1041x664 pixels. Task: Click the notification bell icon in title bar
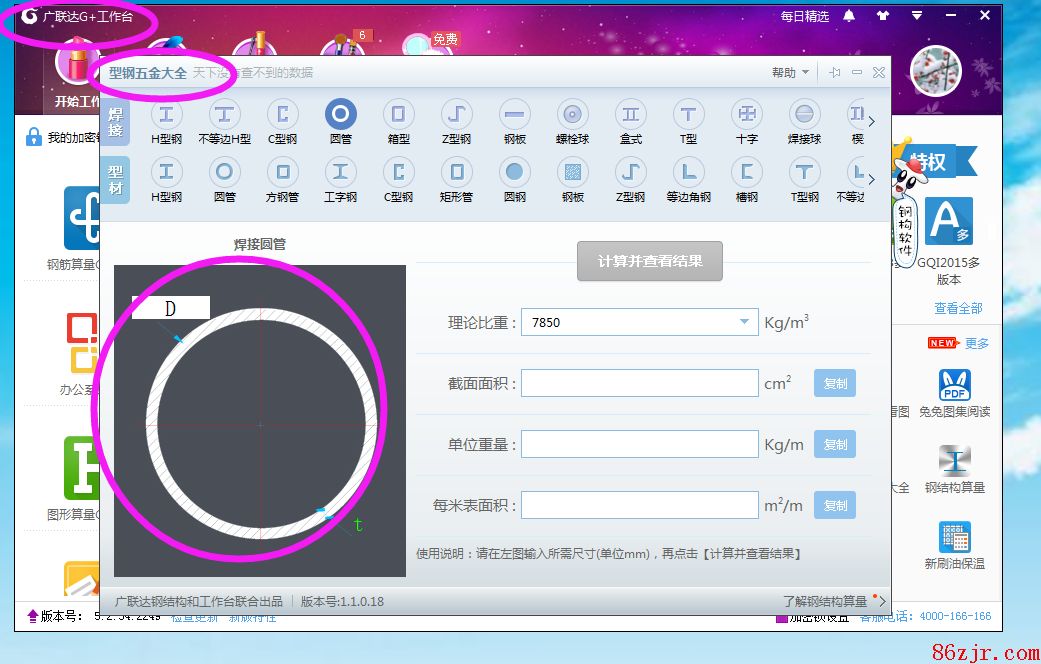pyautogui.click(x=849, y=16)
